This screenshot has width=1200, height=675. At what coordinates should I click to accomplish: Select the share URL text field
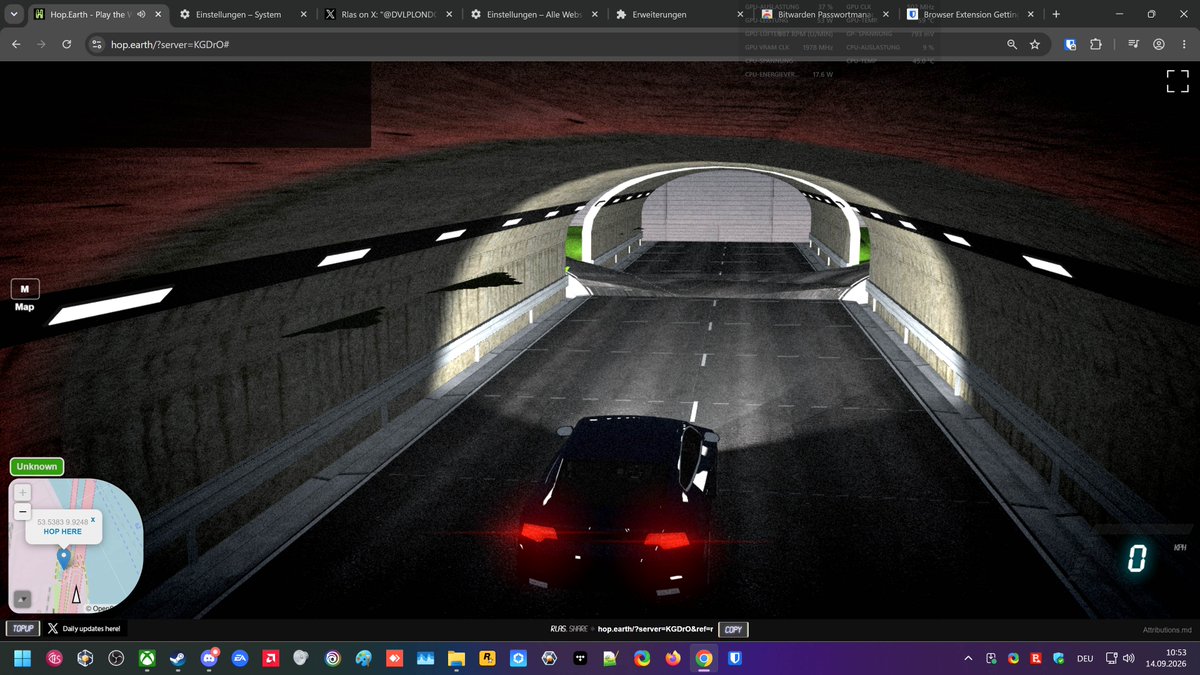coord(655,630)
